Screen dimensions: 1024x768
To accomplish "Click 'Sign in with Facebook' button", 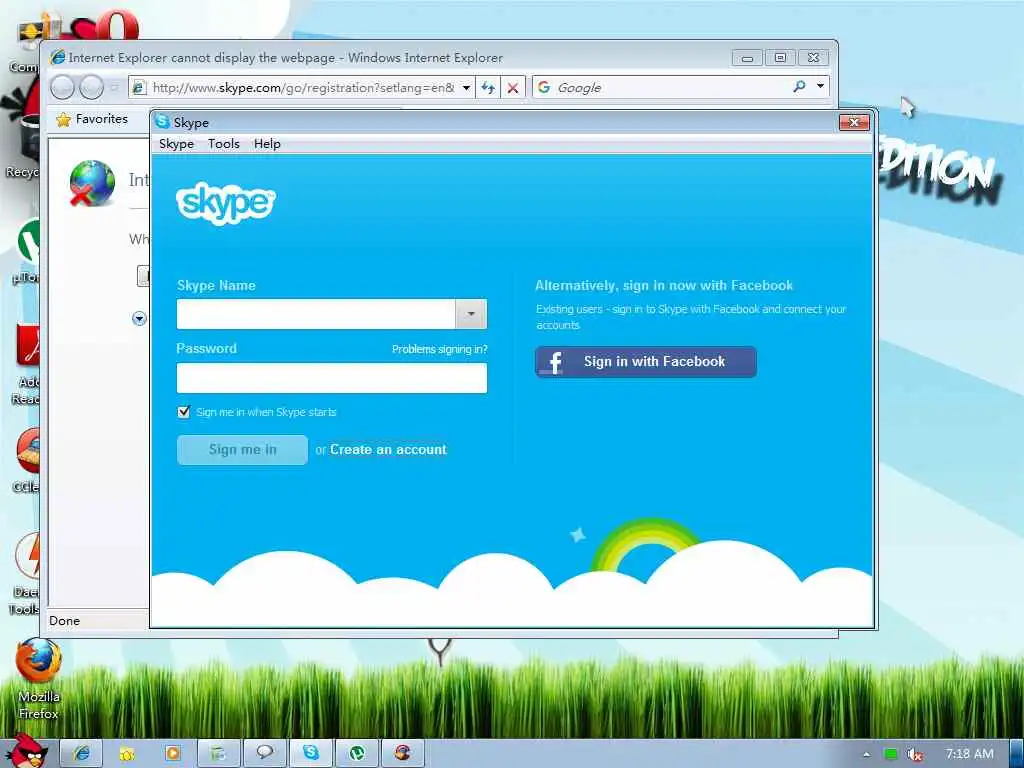I will 646,362.
